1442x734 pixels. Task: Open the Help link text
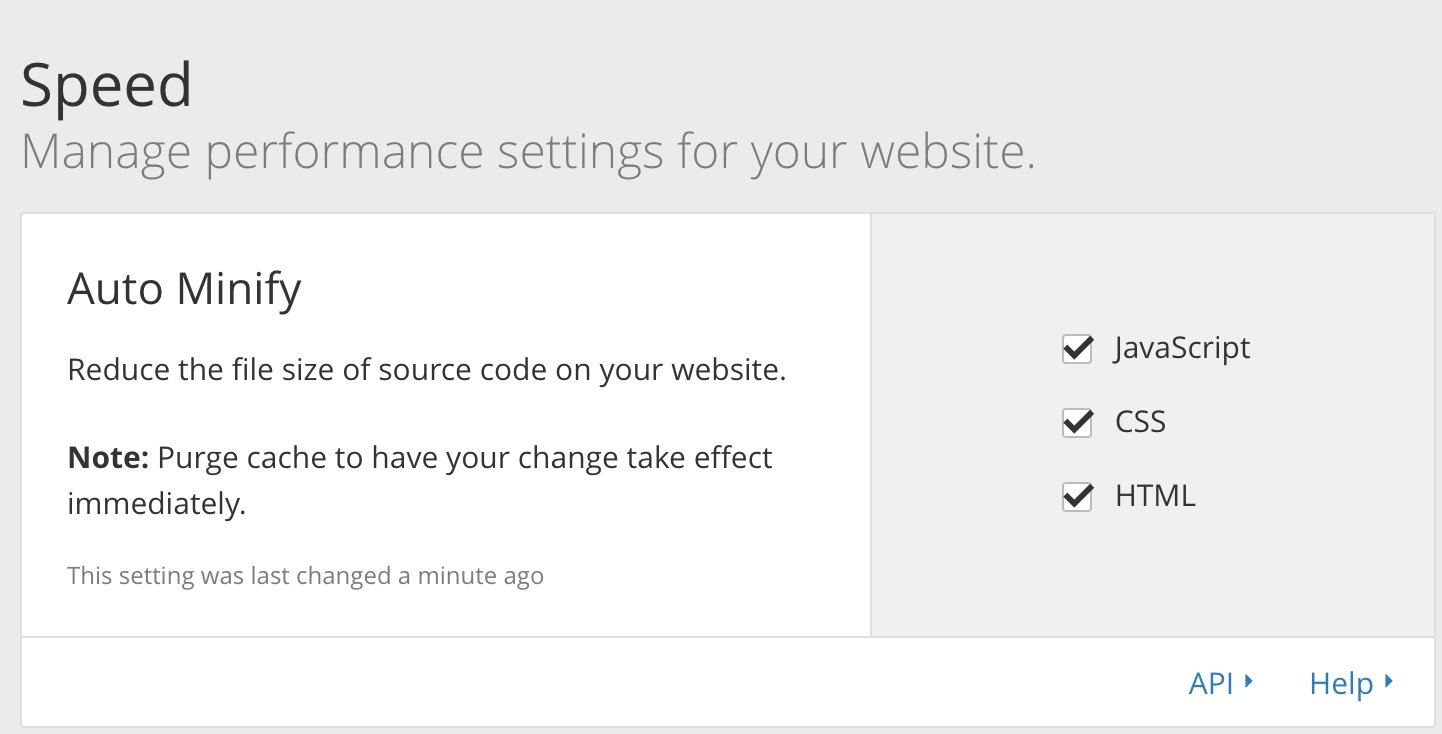point(1341,684)
